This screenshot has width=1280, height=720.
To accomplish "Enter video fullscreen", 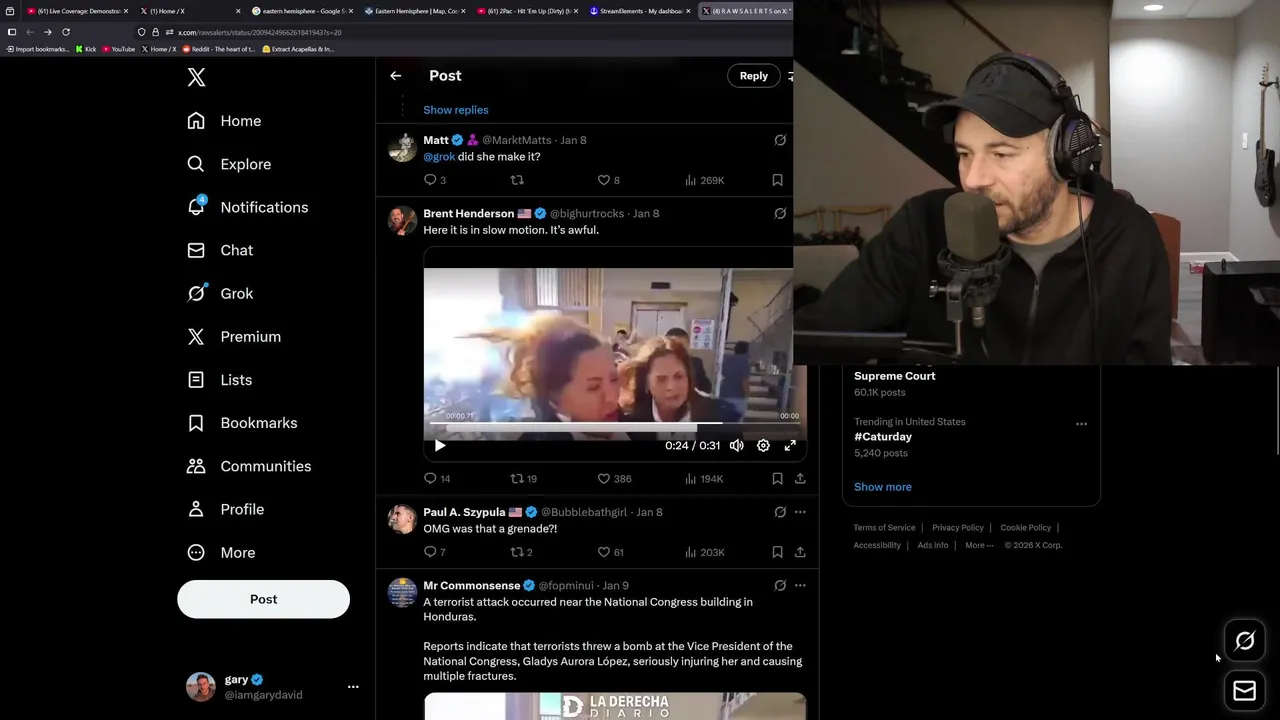I will pyautogui.click(x=790, y=446).
